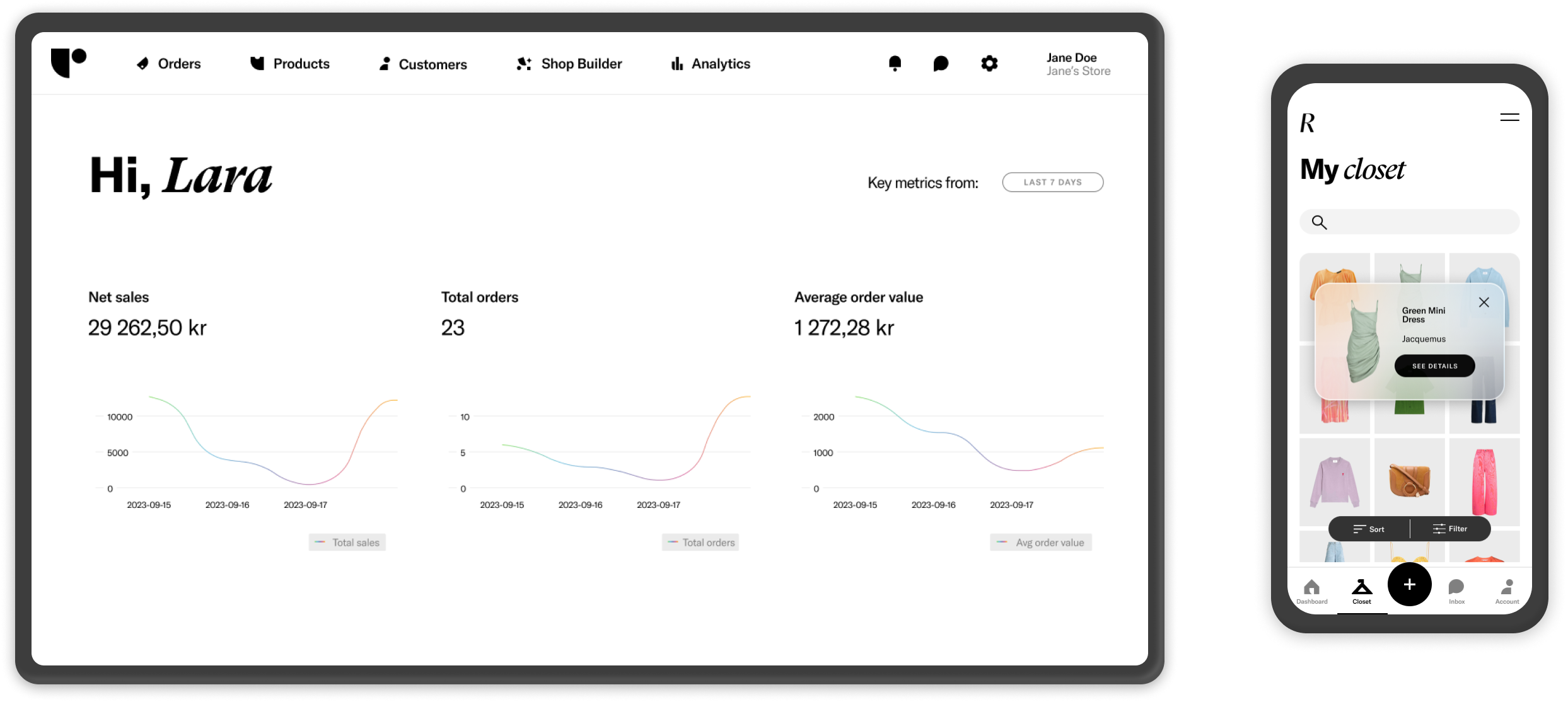Open the LAST 7 DAYS period selector
The image size is (1568, 702).
point(1052,182)
